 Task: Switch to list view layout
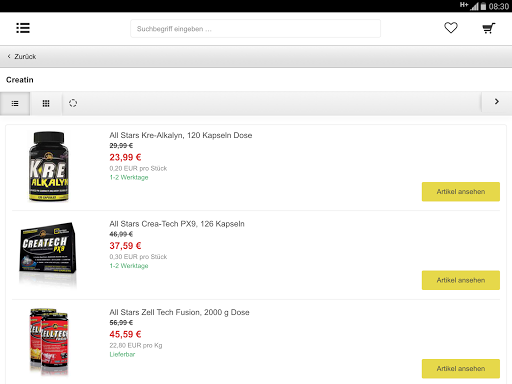pyautogui.click(x=15, y=103)
